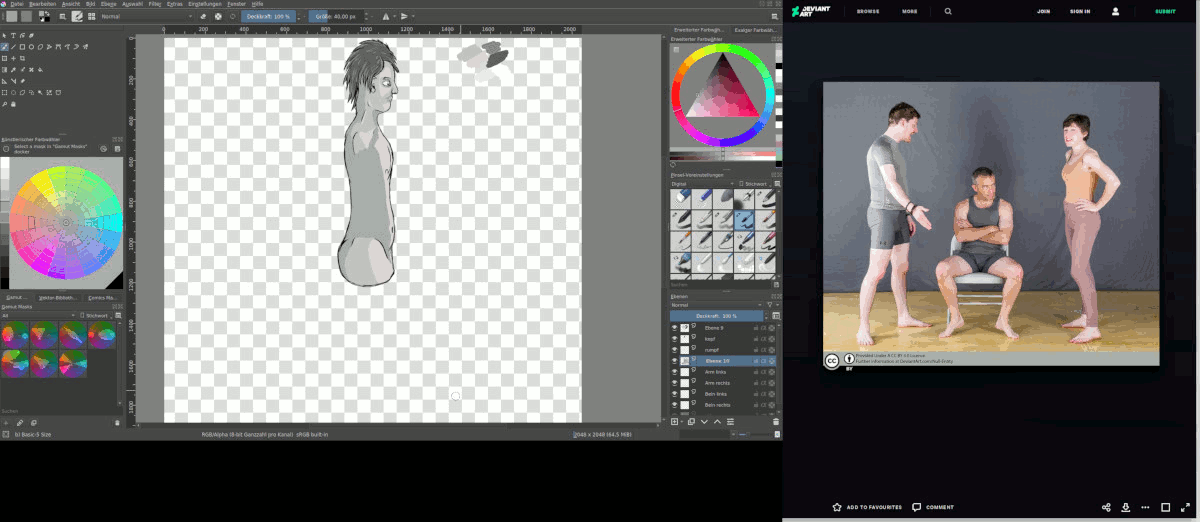Click the Deckkraft 100% opacity slider in toolbar

coord(269,17)
